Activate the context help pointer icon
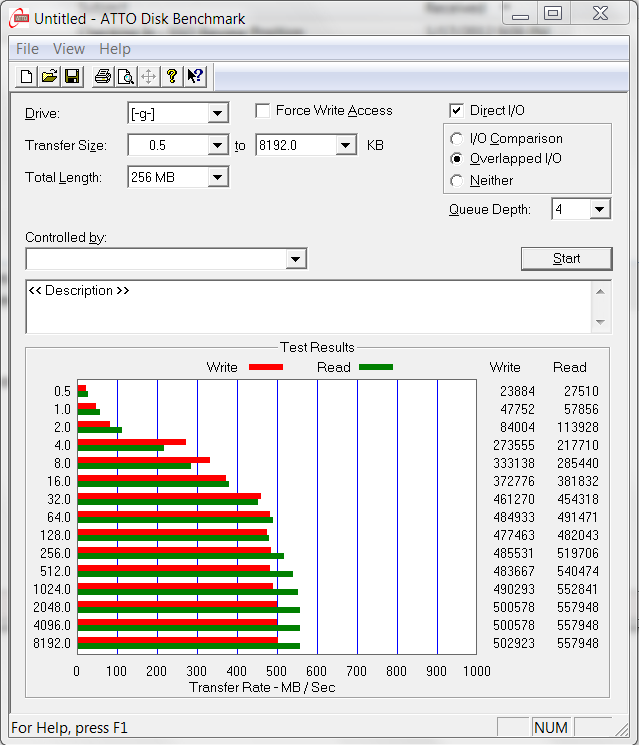Screen dimensions: 639x745 tap(195, 77)
